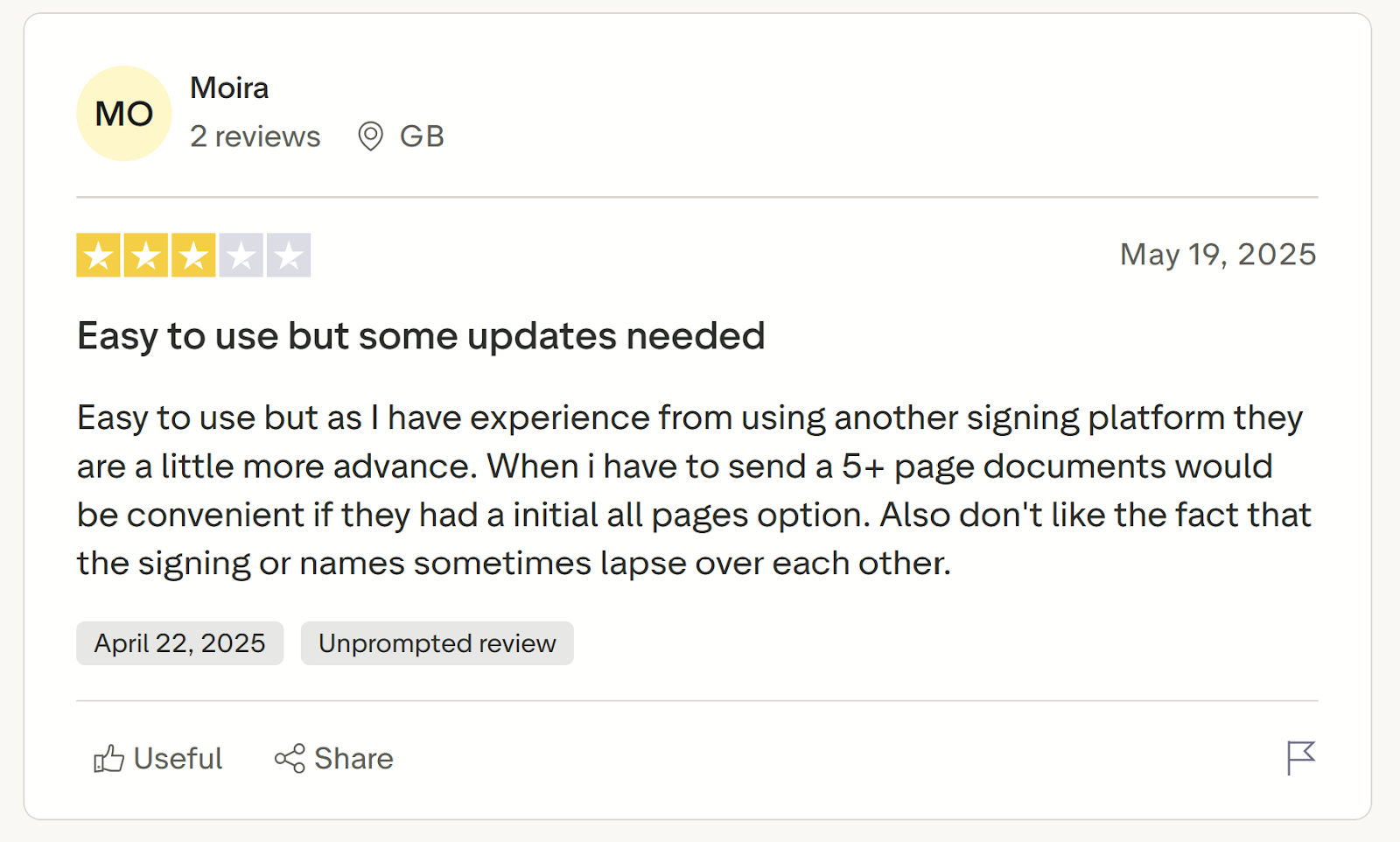Click the share nodes icon
The height and width of the screenshot is (842, 1400).
click(x=290, y=758)
